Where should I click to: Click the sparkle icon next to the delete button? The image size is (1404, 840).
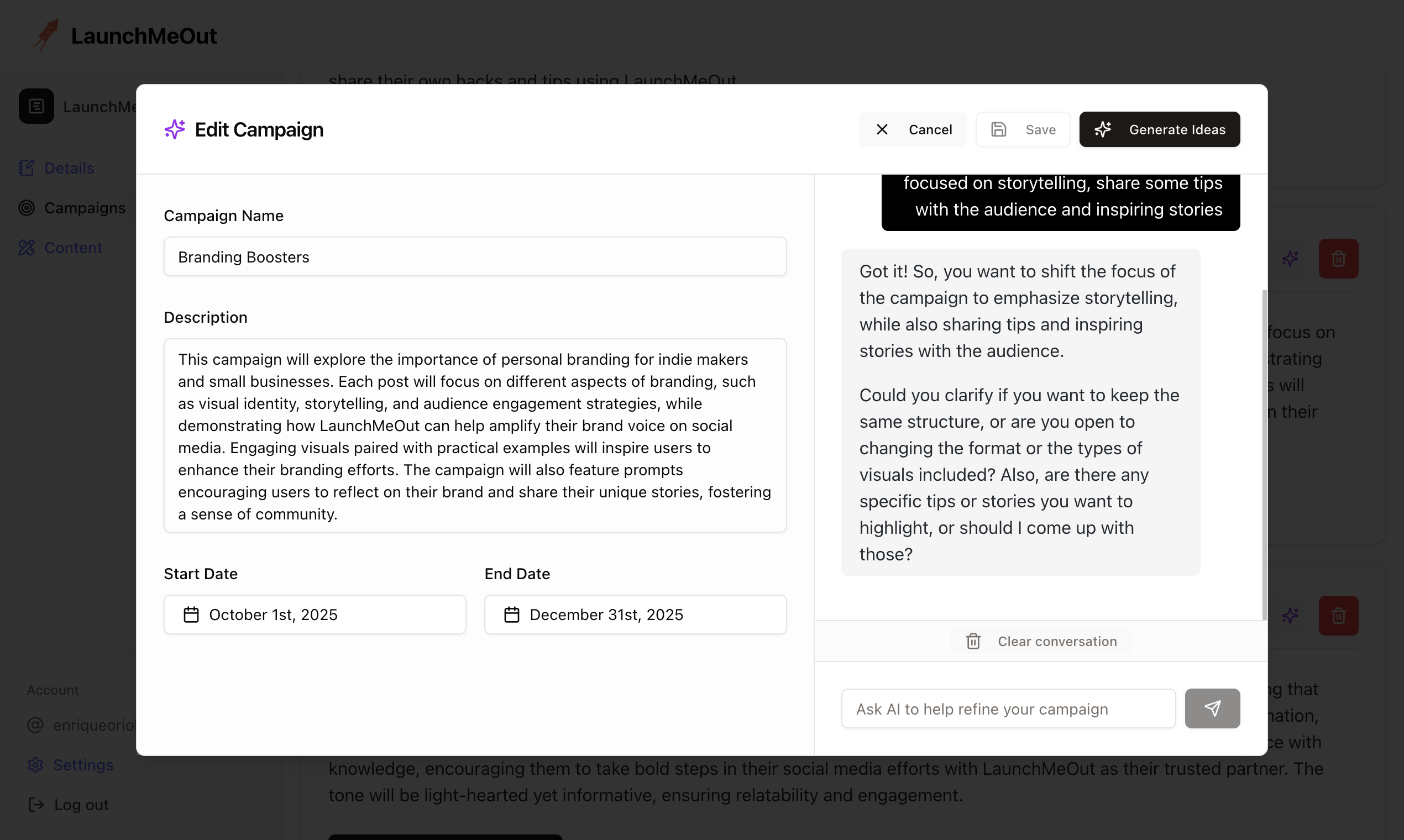1291,259
